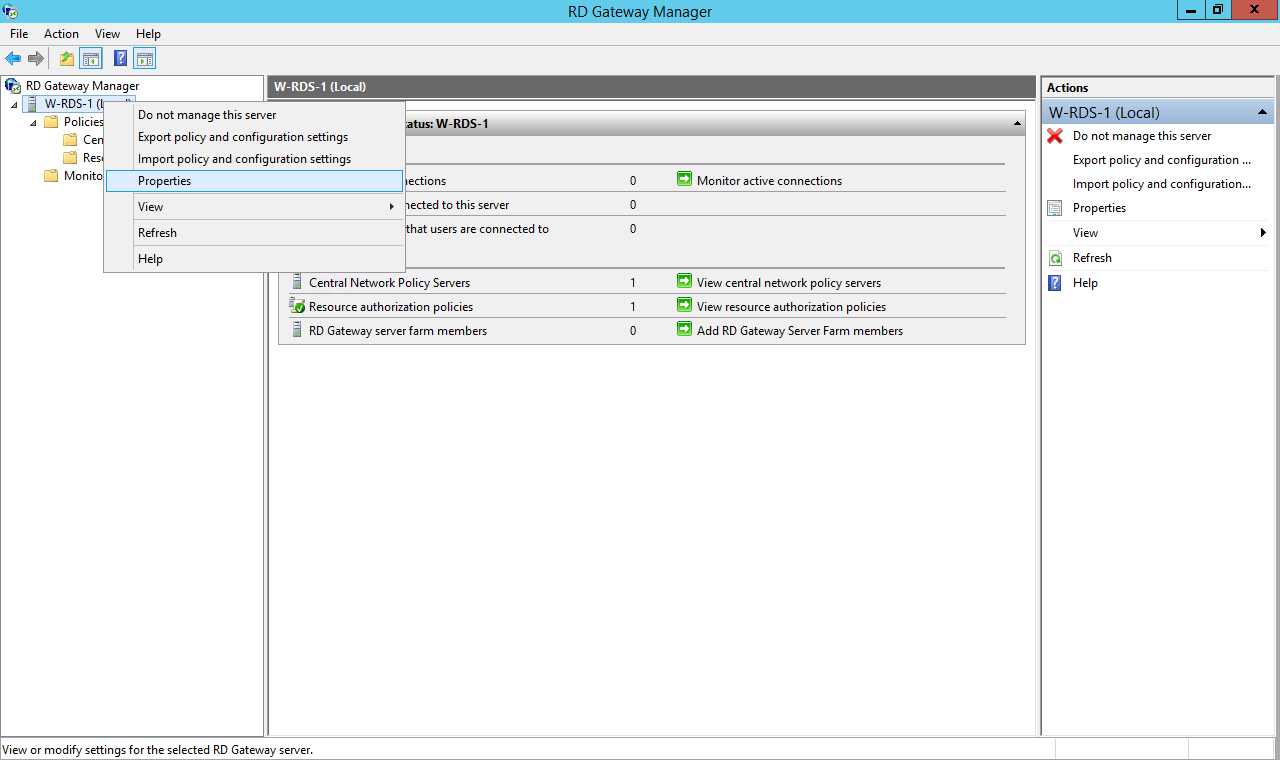Toggle the Show/Hide Console Tree toolbar icon
This screenshot has height=760, width=1280.
pyautogui.click(x=91, y=59)
